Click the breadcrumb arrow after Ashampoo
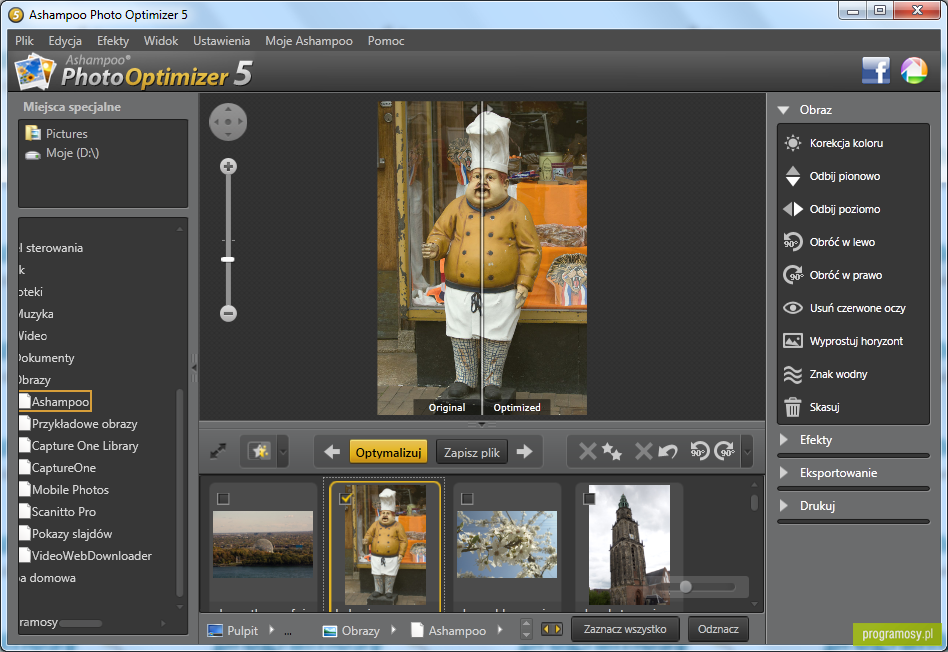Screen dimensions: 948x652 (500, 630)
